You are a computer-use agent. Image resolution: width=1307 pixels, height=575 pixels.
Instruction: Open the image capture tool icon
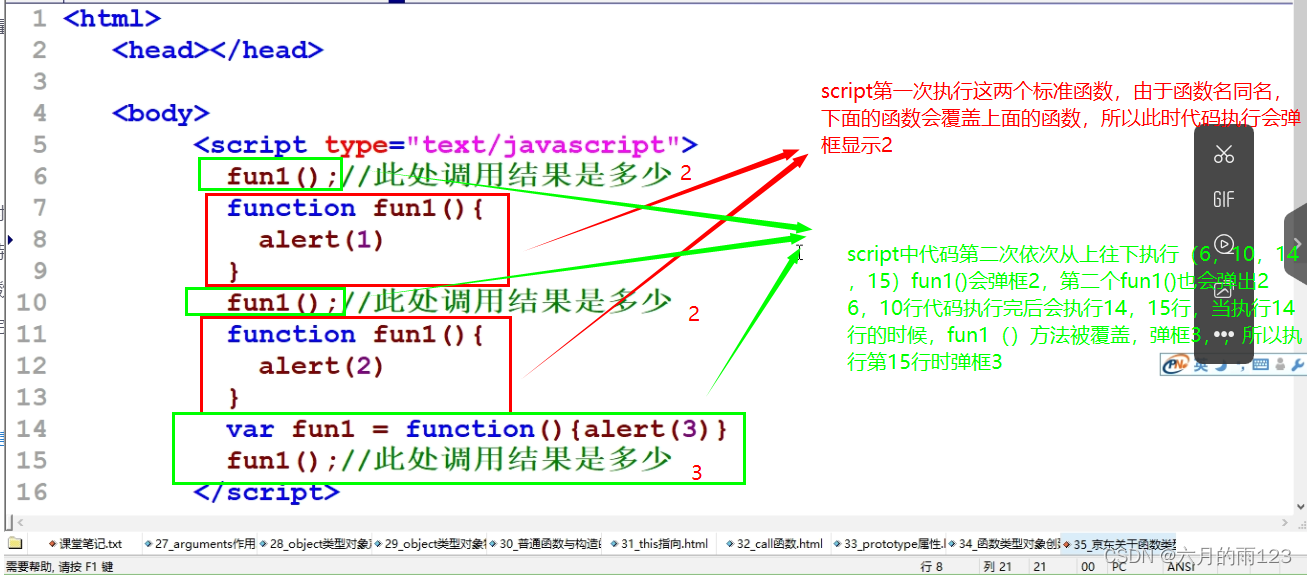[1224, 290]
